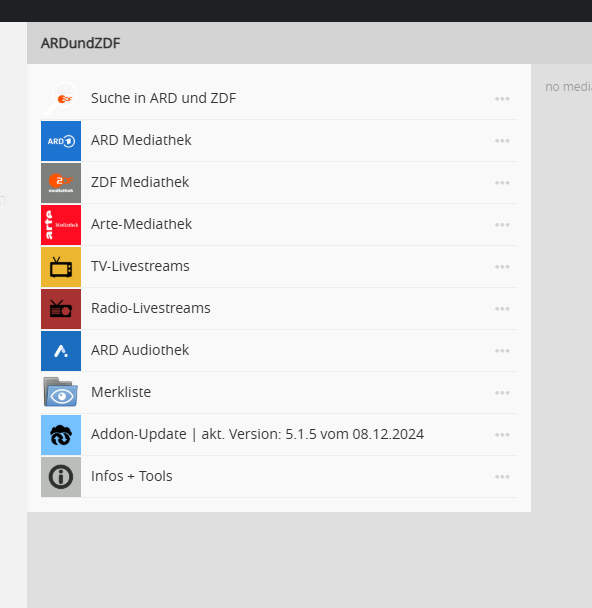This screenshot has width=592, height=608.
Task: Click the ARD Mediathek logo thumbnail
Action: [x=61, y=141]
